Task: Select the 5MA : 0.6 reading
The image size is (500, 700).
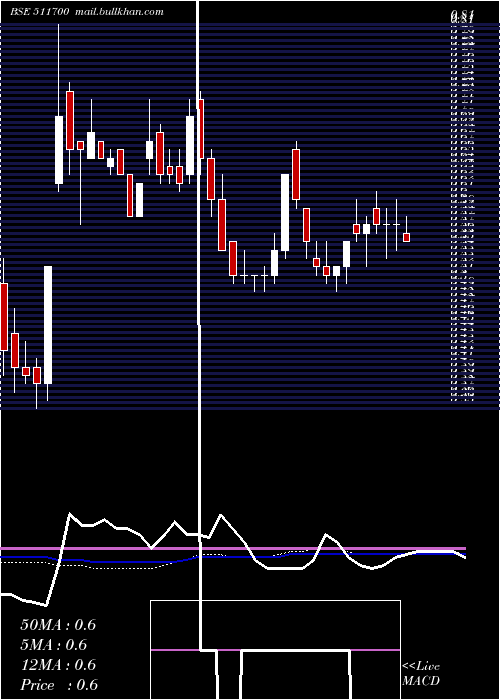Action: coord(54,645)
